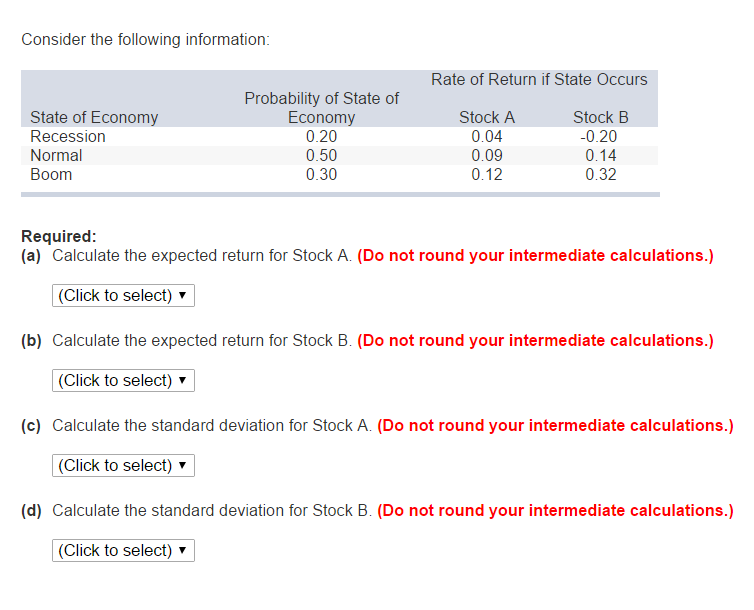Click the 0.12 Stock A boom return
754x610 pixels.
(x=487, y=174)
